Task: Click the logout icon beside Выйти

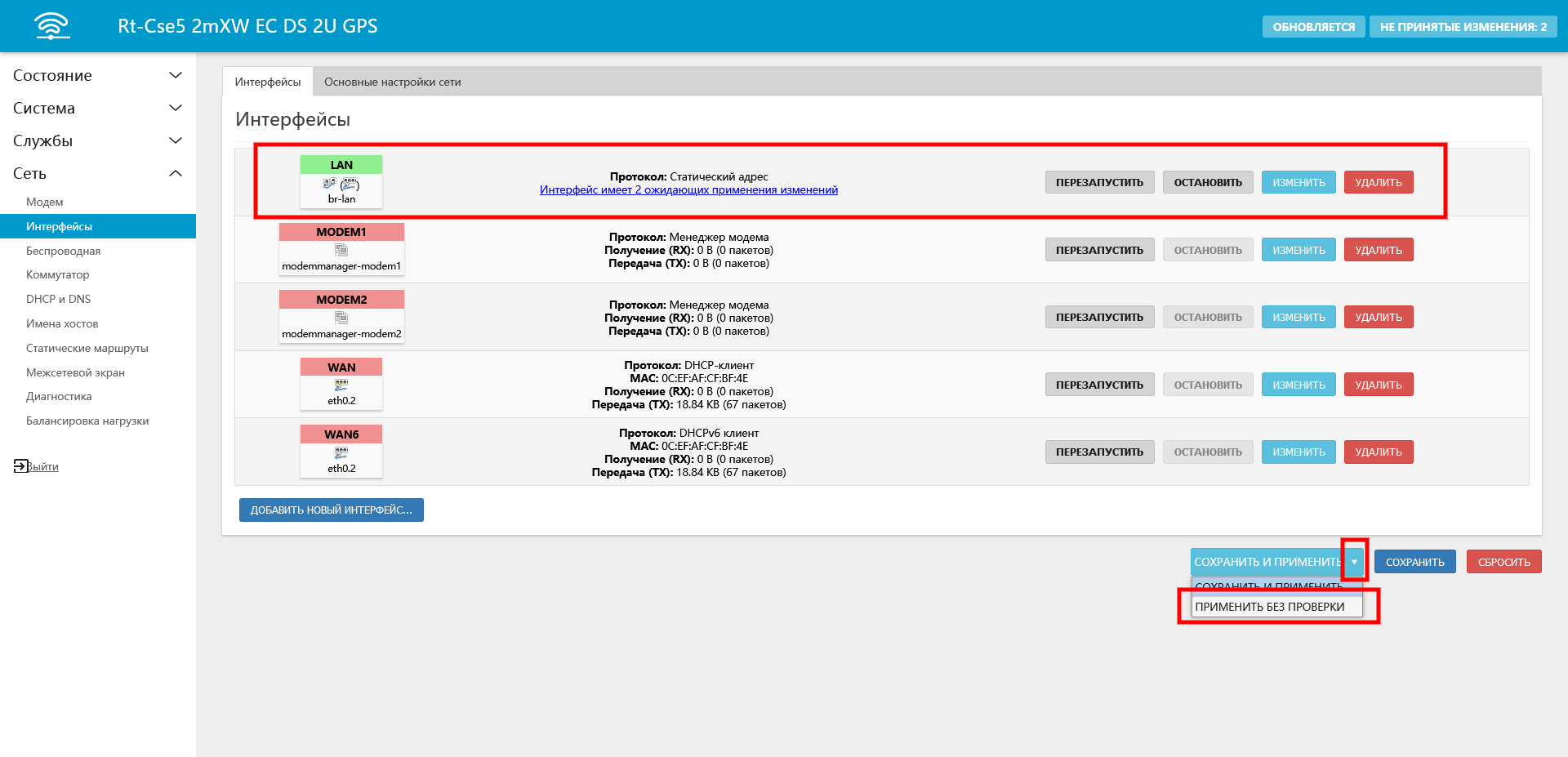Action: (x=20, y=466)
